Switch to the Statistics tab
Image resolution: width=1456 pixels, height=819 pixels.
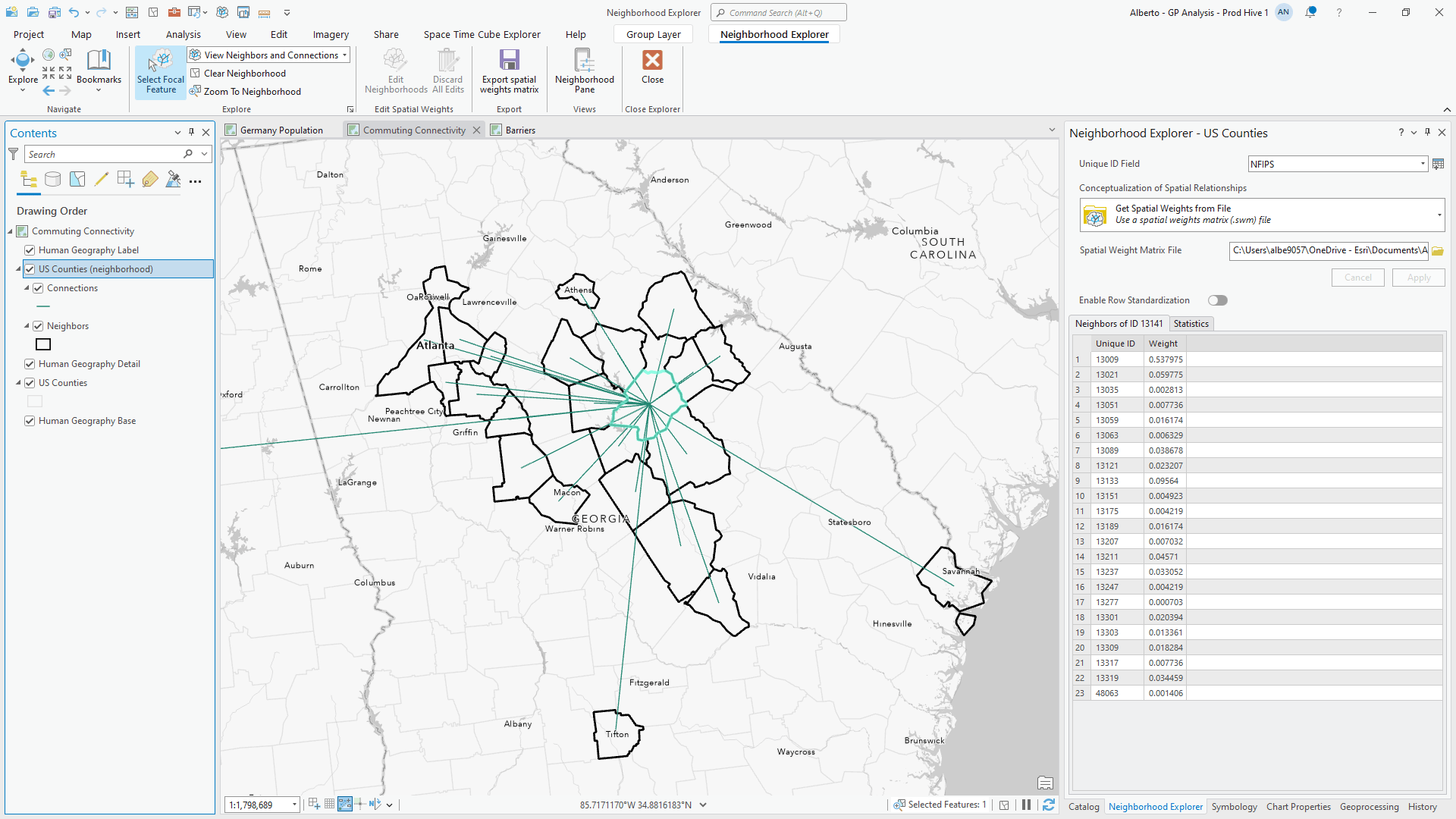[x=1191, y=324]
